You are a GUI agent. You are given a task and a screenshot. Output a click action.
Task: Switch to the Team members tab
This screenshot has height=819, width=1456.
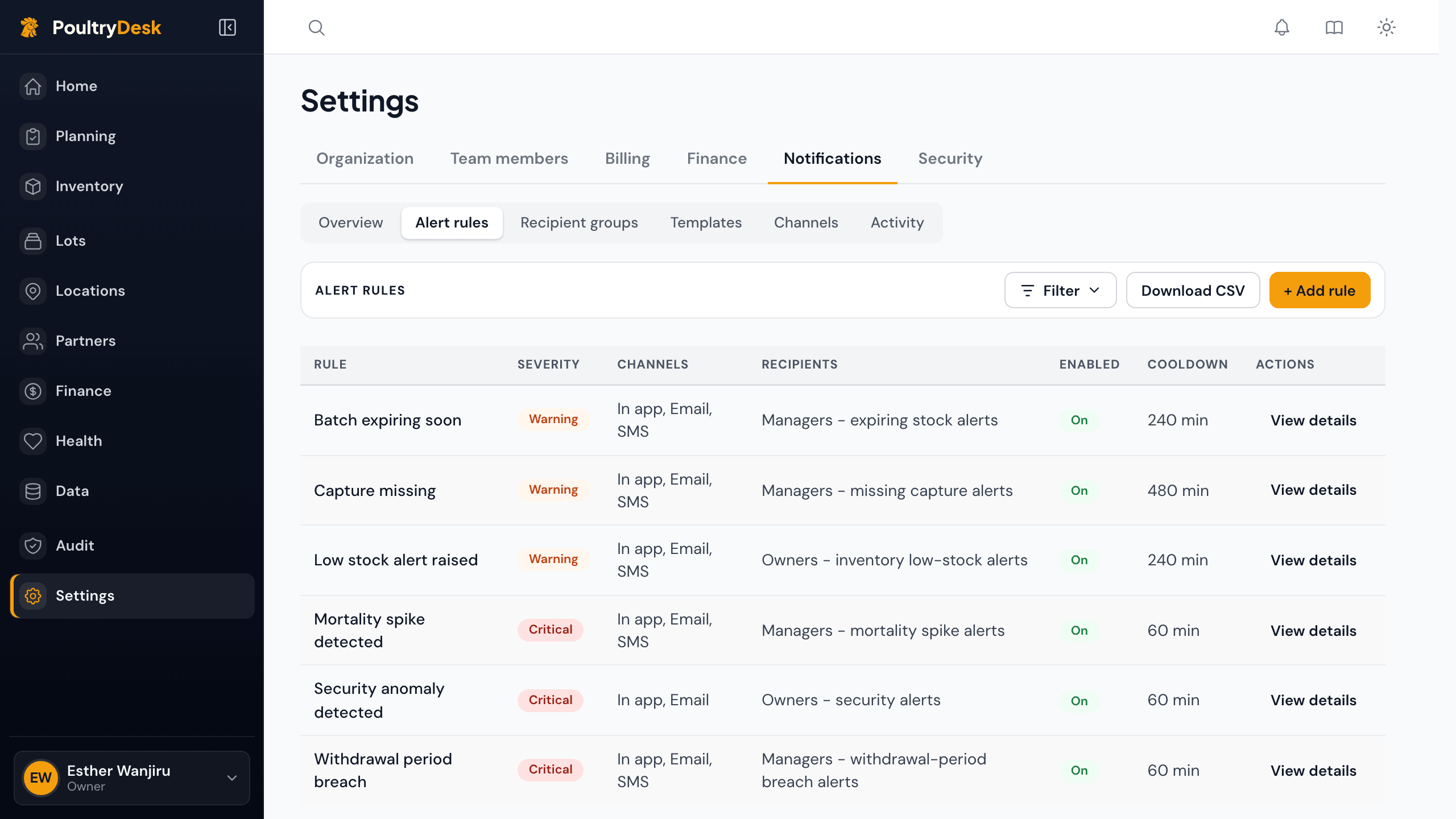509,159
